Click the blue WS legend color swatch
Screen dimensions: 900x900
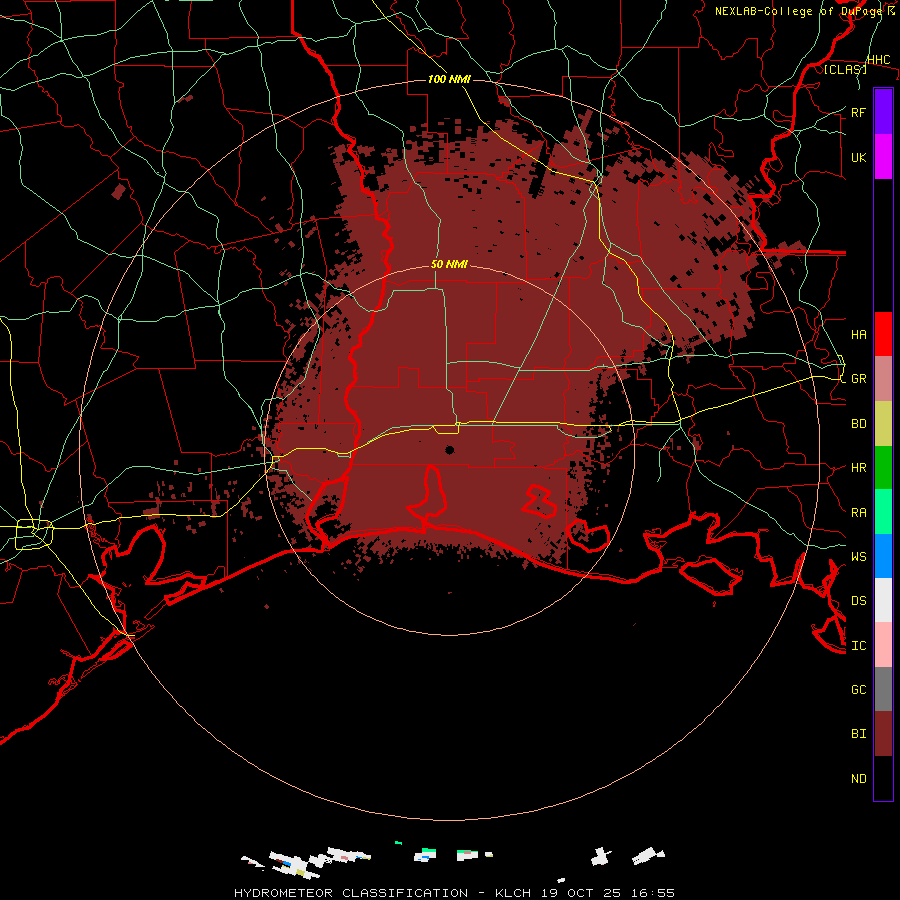pos(883,556)
